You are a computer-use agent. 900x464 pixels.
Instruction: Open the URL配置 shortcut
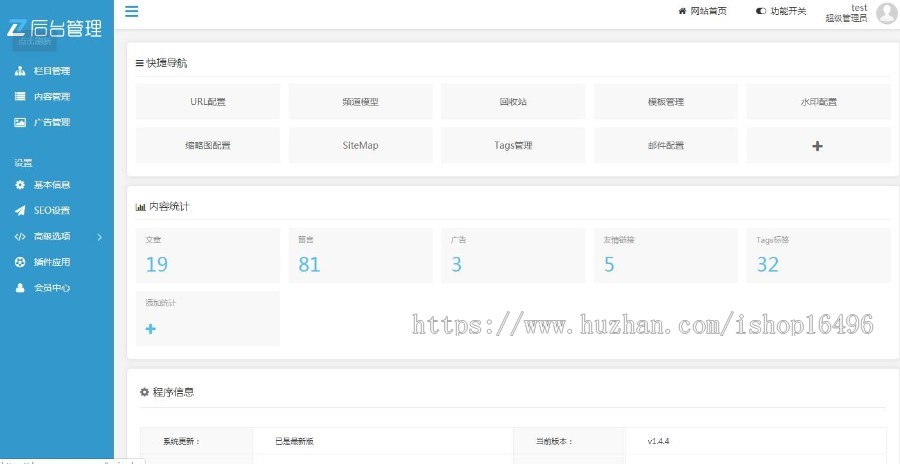pos(208,102)
